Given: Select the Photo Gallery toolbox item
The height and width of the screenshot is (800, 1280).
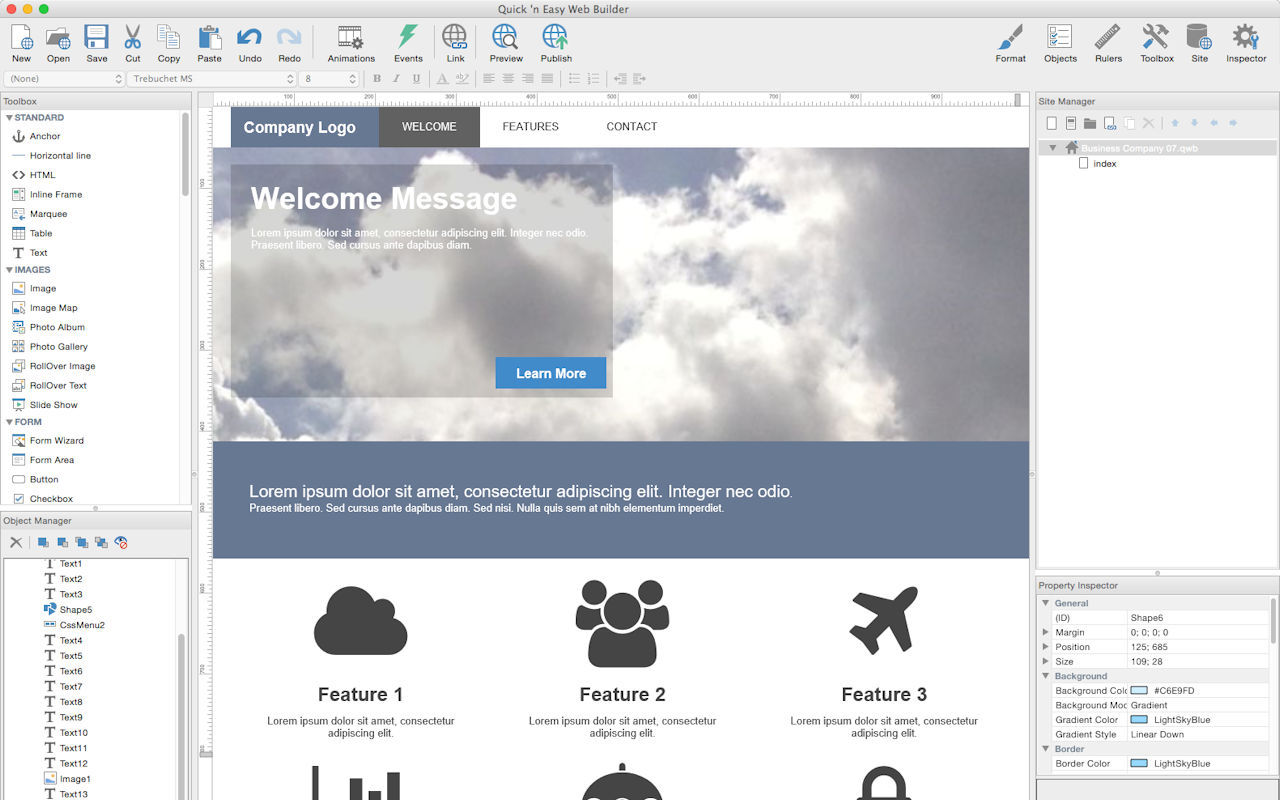Looking at the screenshot, I should tap(58, 347).
